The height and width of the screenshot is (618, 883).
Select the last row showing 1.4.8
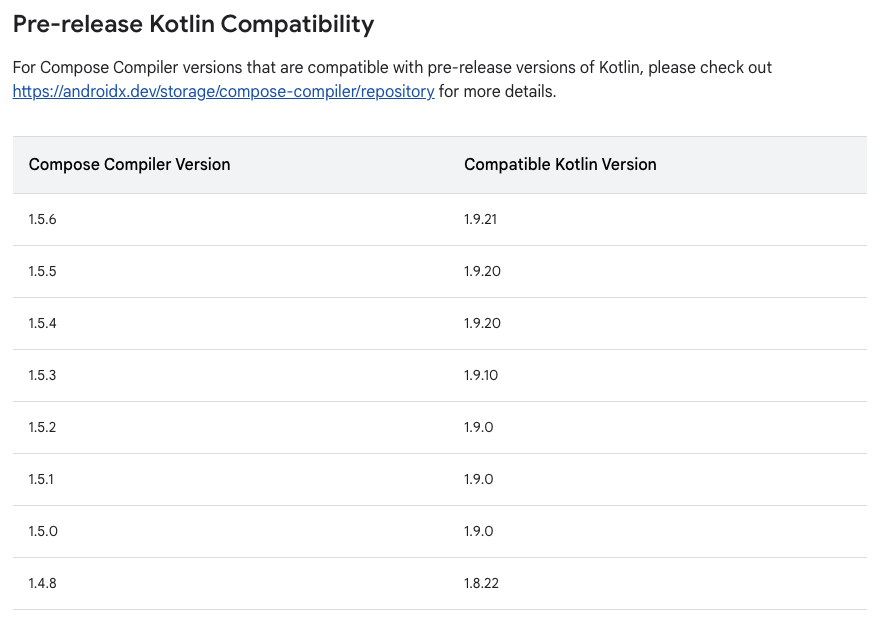42,583
